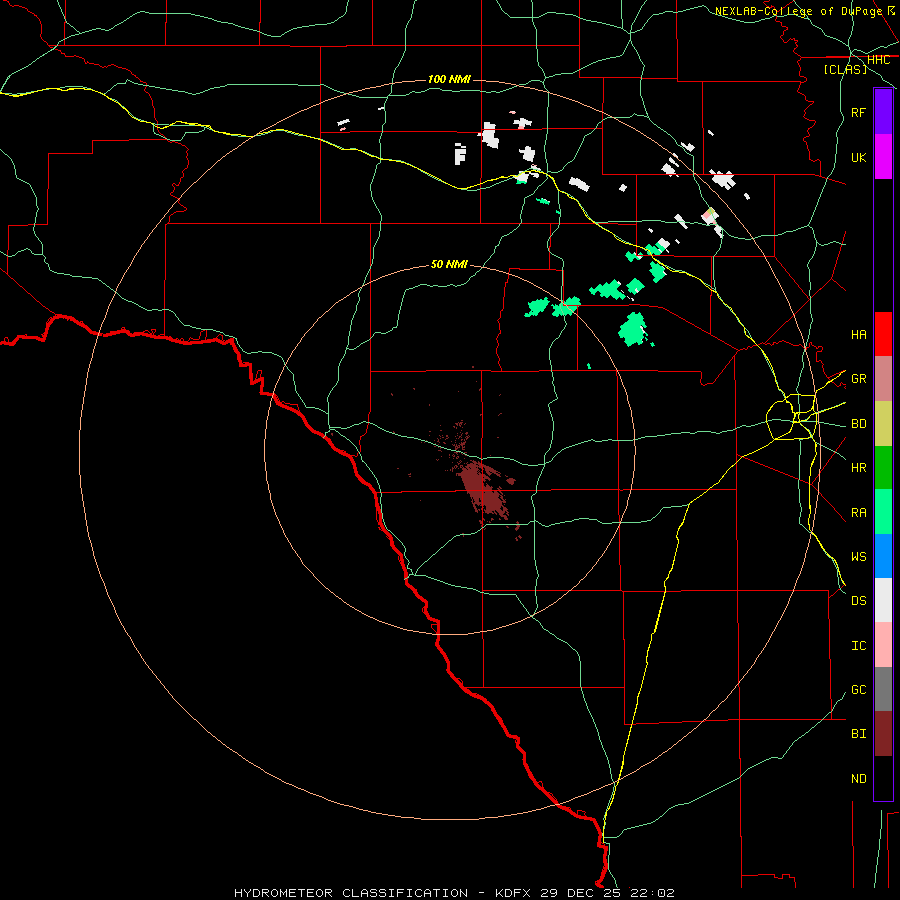Click the ND legend label

pyautogui.click(x=858, y=779)
